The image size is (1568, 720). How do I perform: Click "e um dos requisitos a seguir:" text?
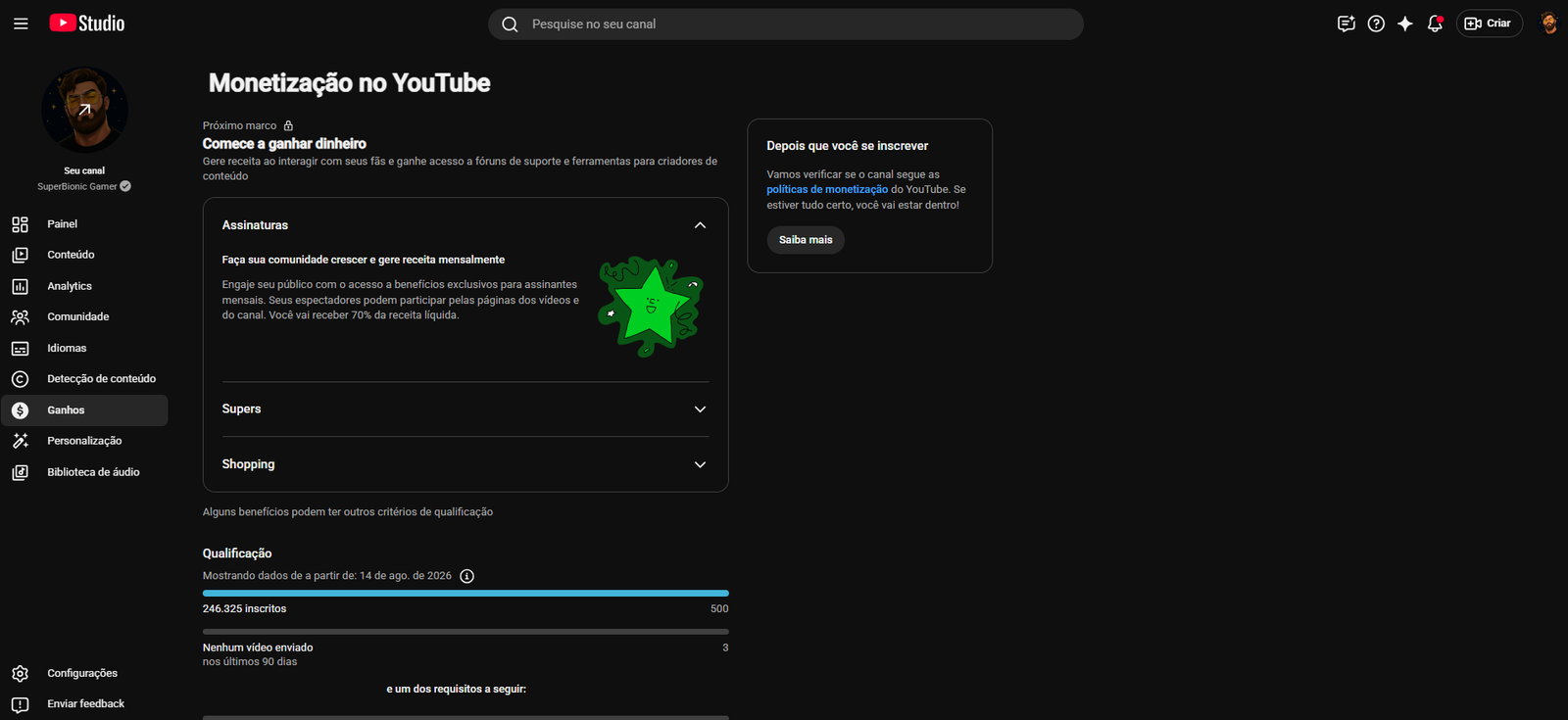tap(457, 690)
